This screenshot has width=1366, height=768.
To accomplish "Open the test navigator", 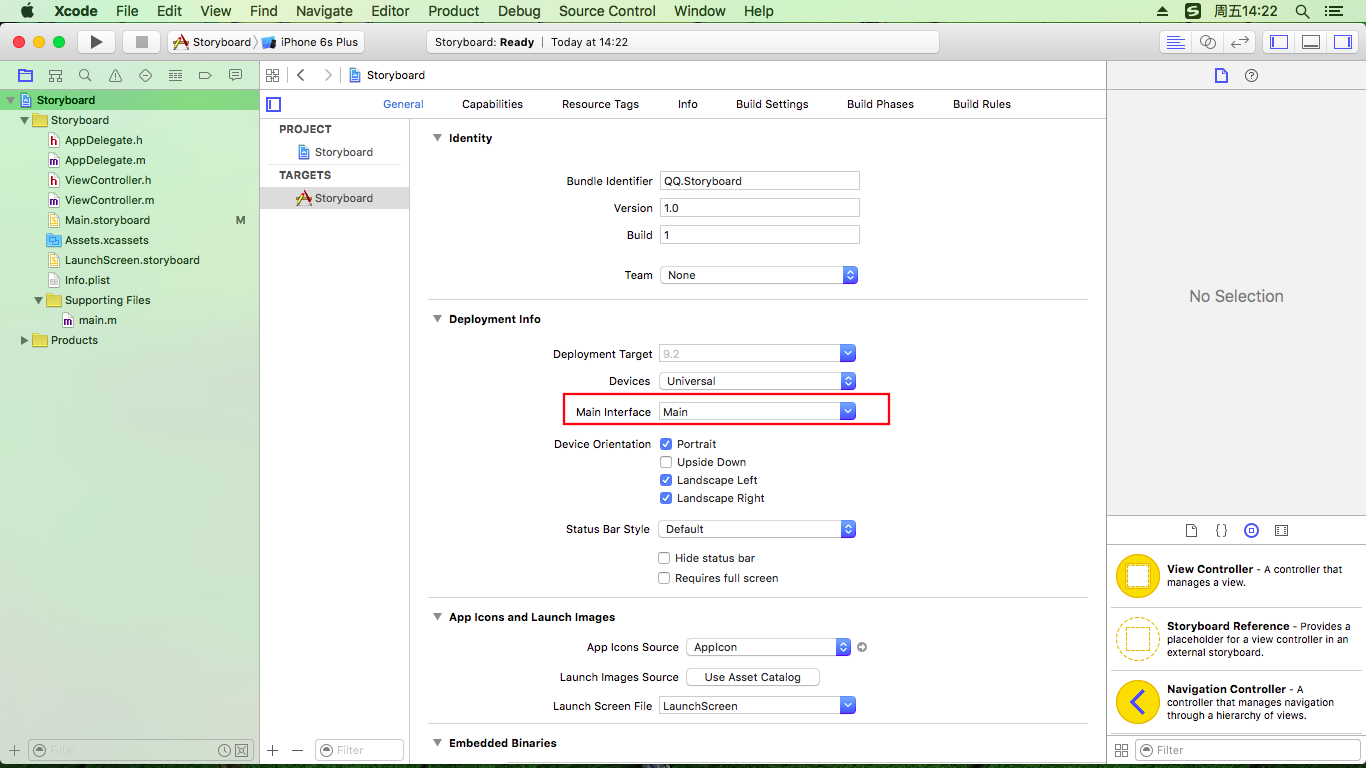I will pos(145,75).
